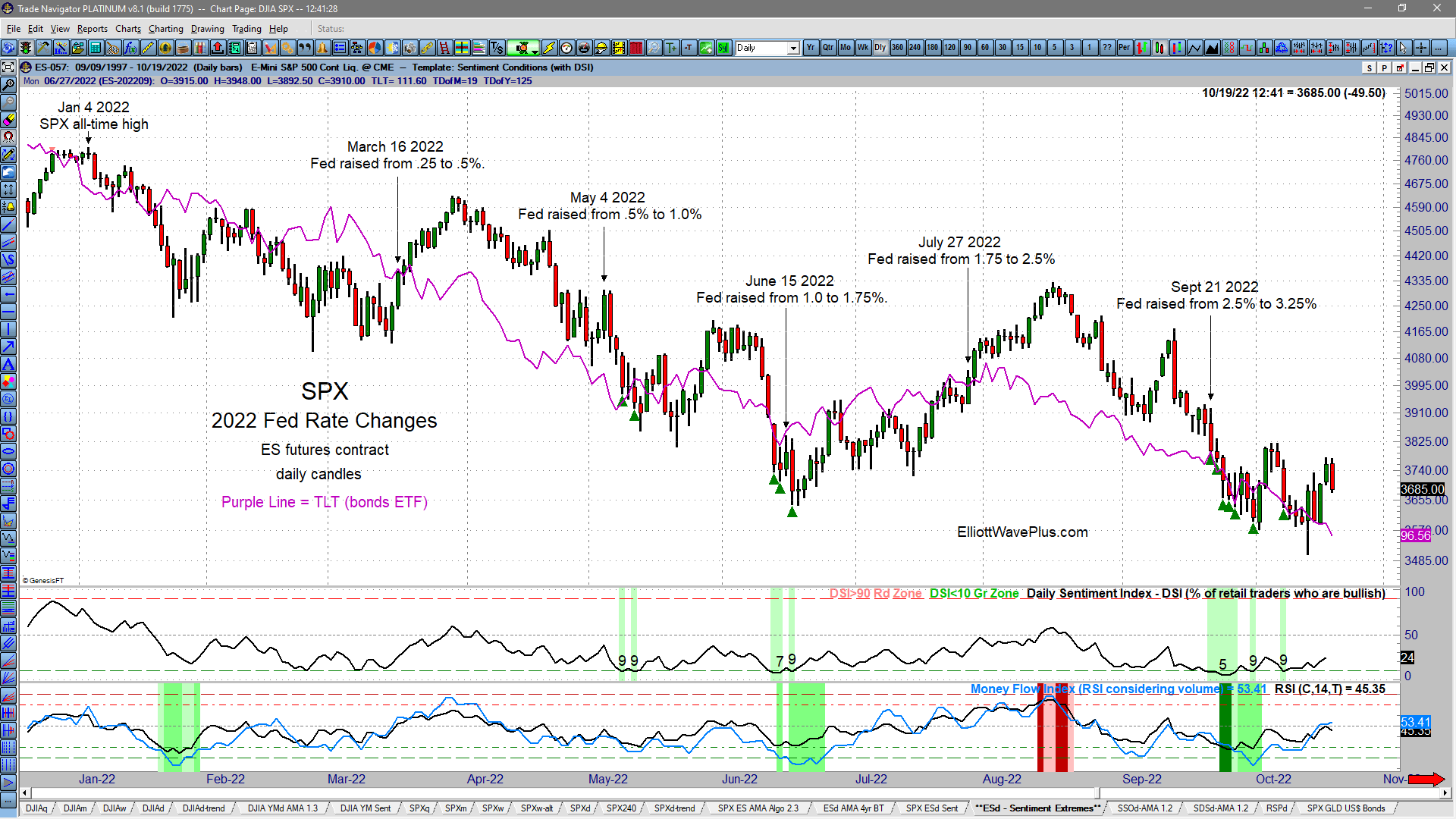Click the T+ increase text size icon
Viewport: 1456px width, 819px height.
672,47
